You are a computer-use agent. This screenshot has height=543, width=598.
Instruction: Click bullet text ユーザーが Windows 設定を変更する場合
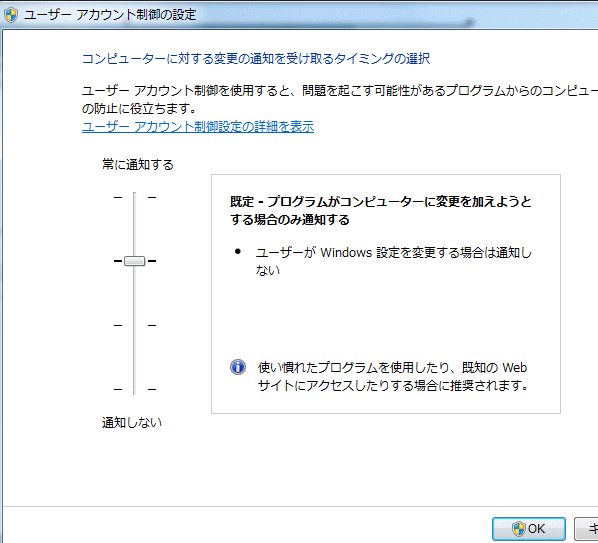[x=394, y=261]
